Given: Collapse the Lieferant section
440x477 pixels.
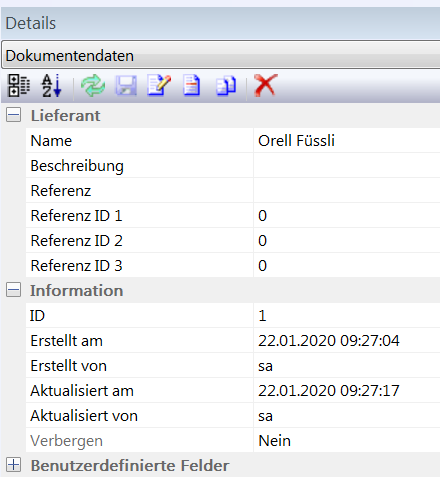Looking at the screenshot, I should (x=13, y=115).
